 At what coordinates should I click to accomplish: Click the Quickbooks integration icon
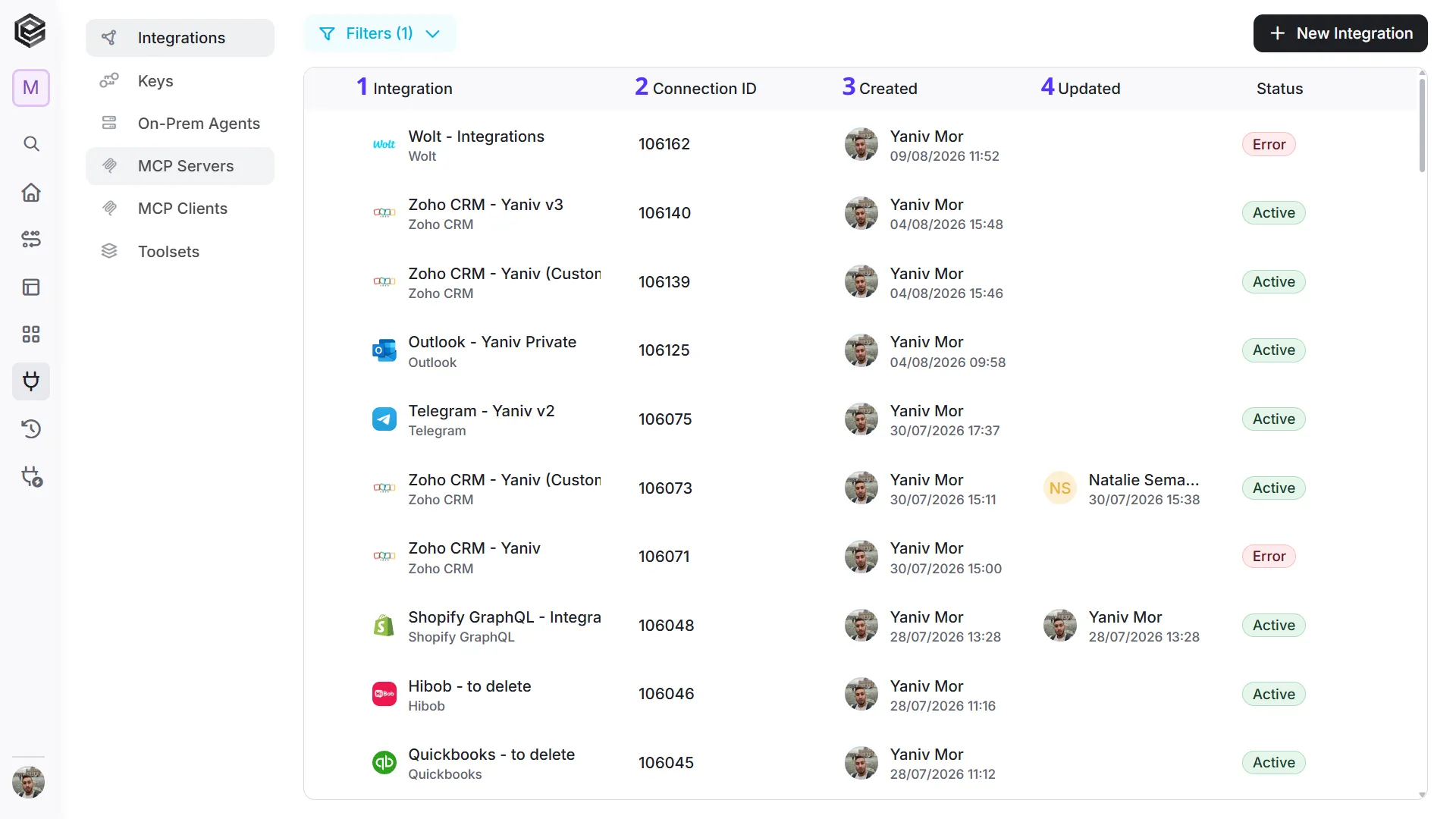(384, 763)
